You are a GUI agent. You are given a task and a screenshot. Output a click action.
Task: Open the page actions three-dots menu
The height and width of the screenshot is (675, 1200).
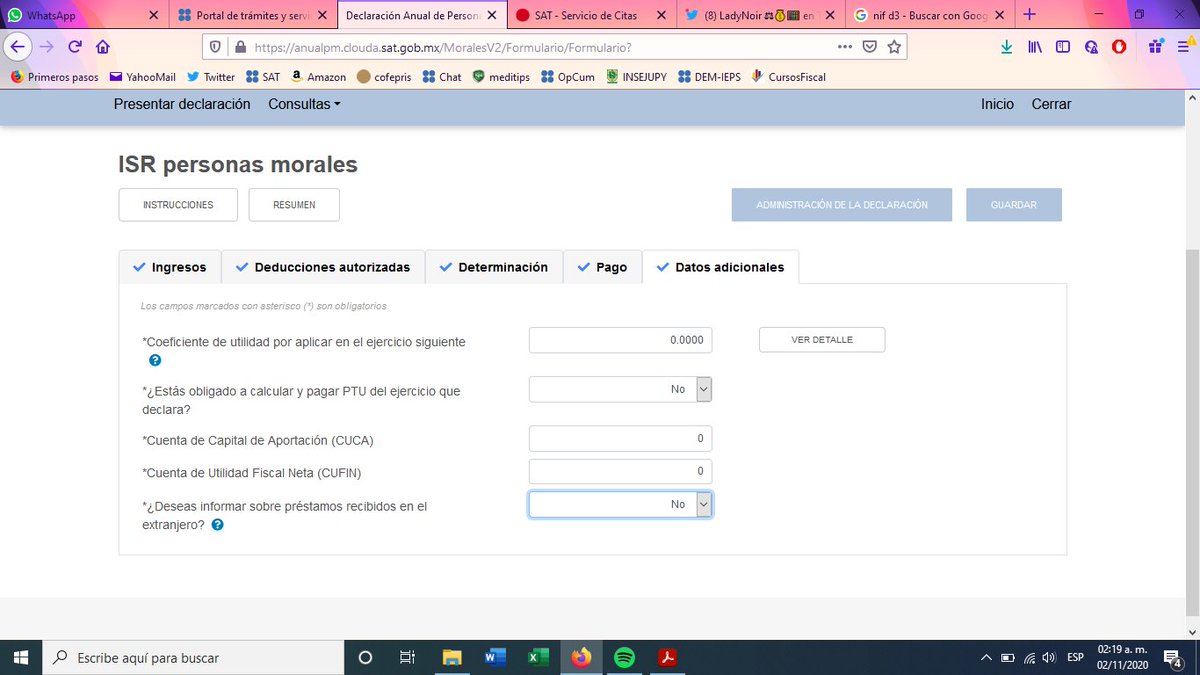point(845,47)
